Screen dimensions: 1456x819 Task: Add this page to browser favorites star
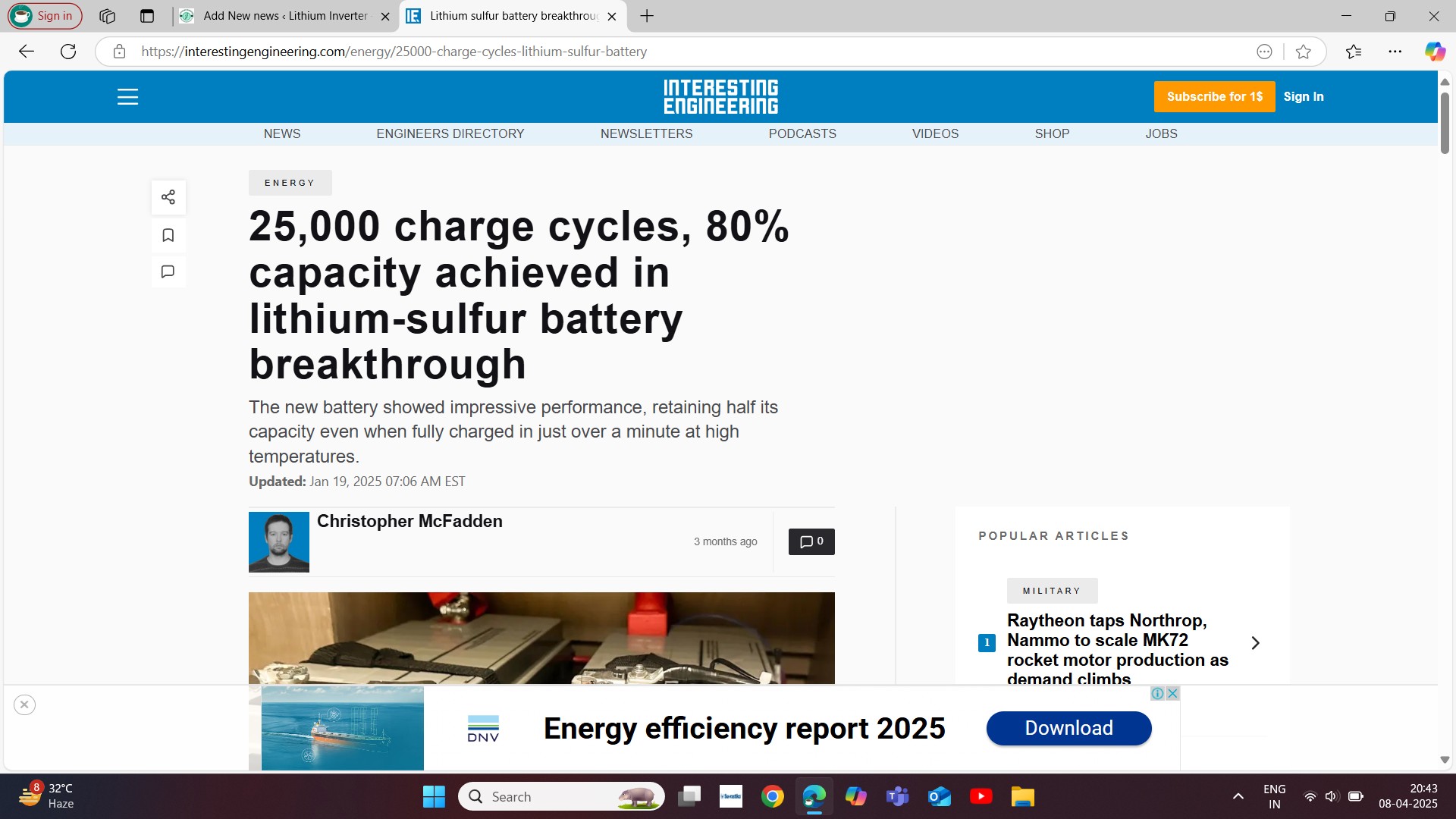(x=1303, y=51)
